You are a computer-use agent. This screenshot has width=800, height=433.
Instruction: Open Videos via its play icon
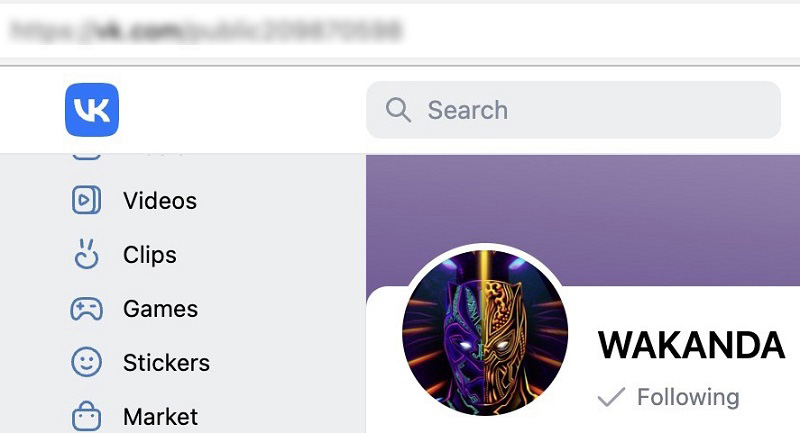coord(86,200)
